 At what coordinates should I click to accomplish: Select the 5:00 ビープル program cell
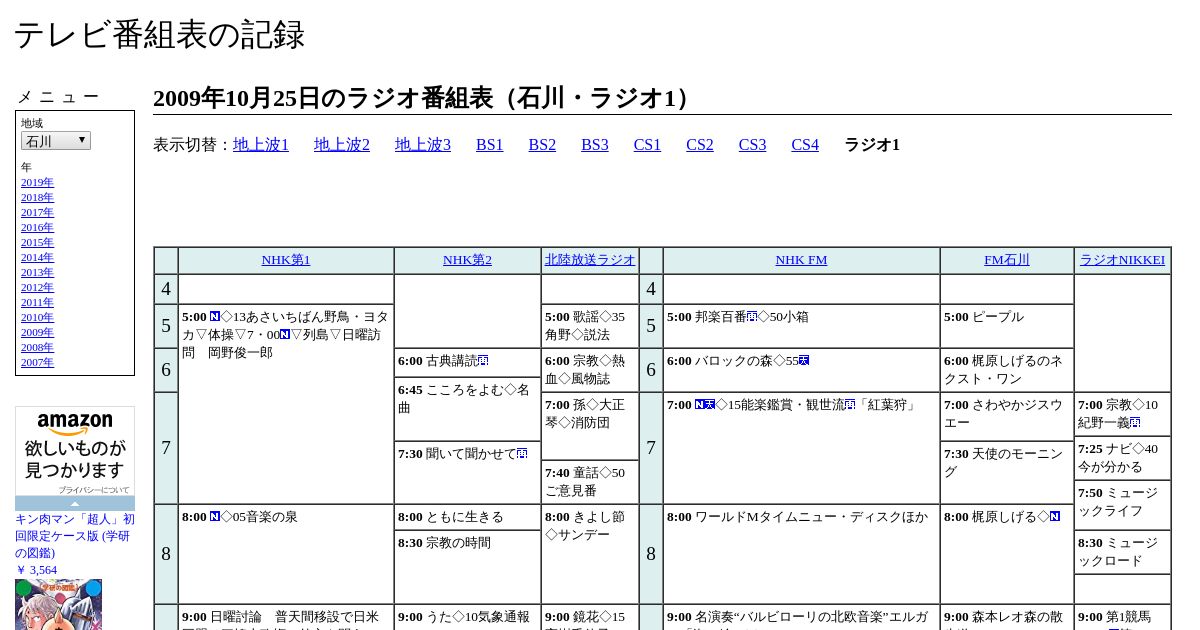pyautogui.click(x=1007, y=326)
